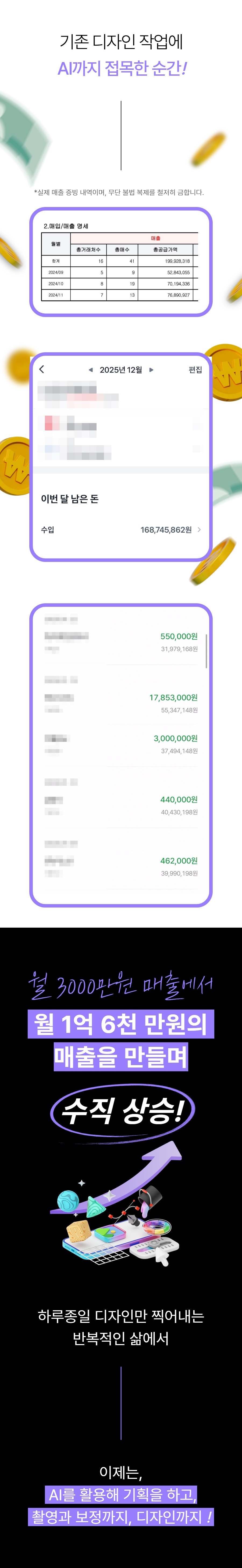The width and height of the screenshot is (242, 1568).
Task: Tap the back chevron beside 2025년 12월
Action: [x=41, y=369]
